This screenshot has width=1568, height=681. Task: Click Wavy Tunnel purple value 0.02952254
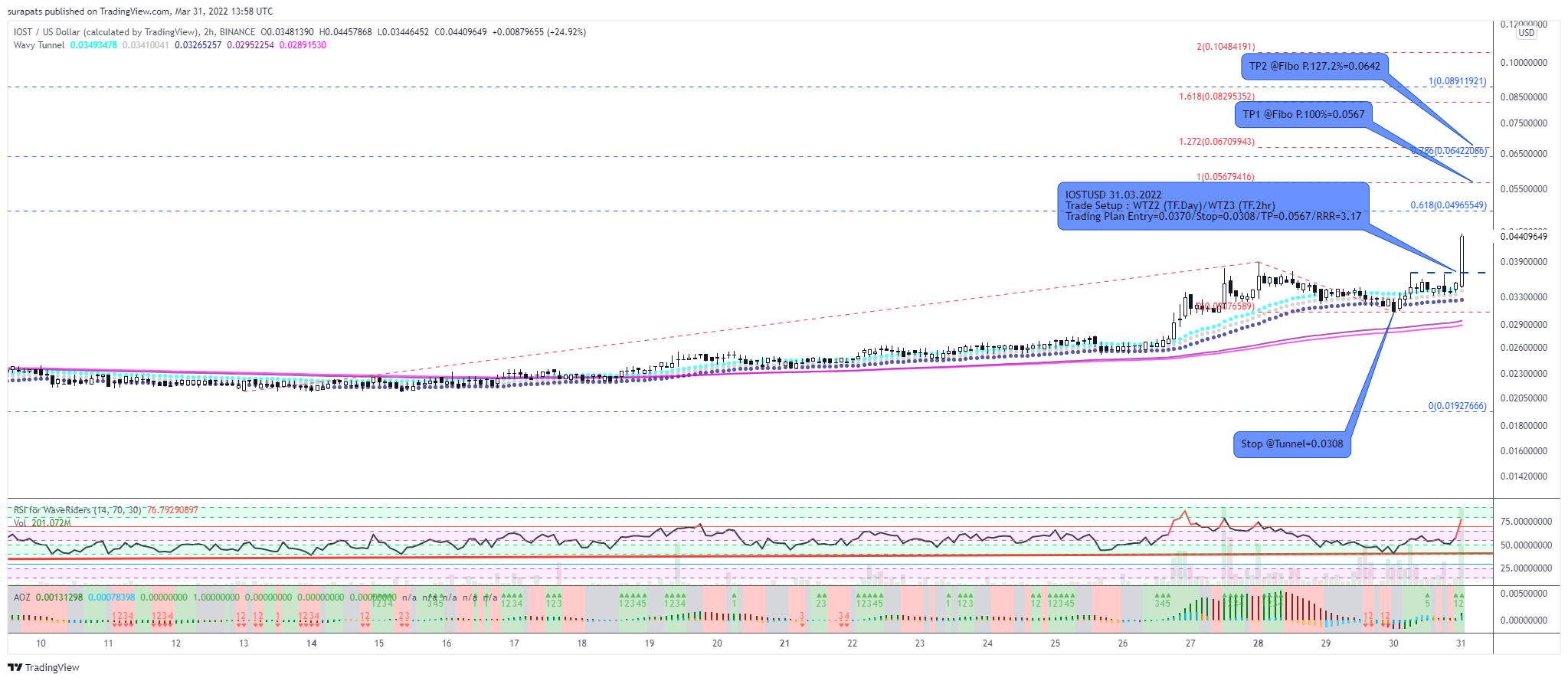250,45
